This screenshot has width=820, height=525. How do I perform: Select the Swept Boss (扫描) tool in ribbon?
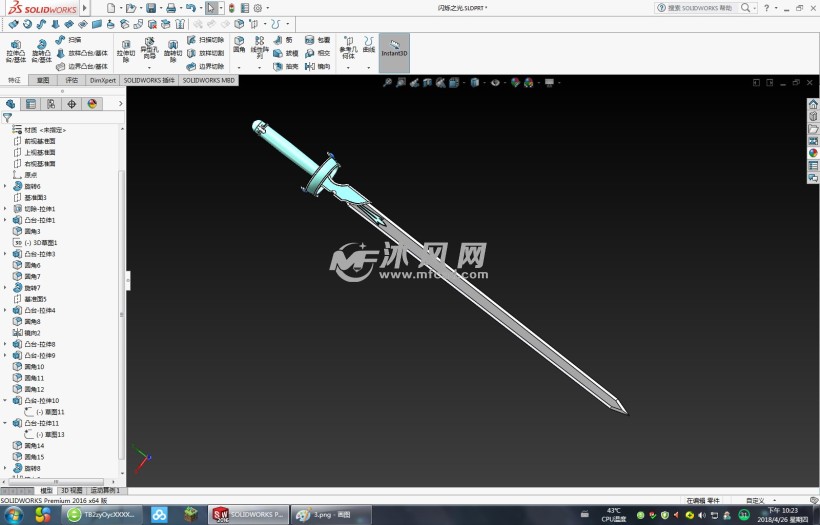coord(68,40)
